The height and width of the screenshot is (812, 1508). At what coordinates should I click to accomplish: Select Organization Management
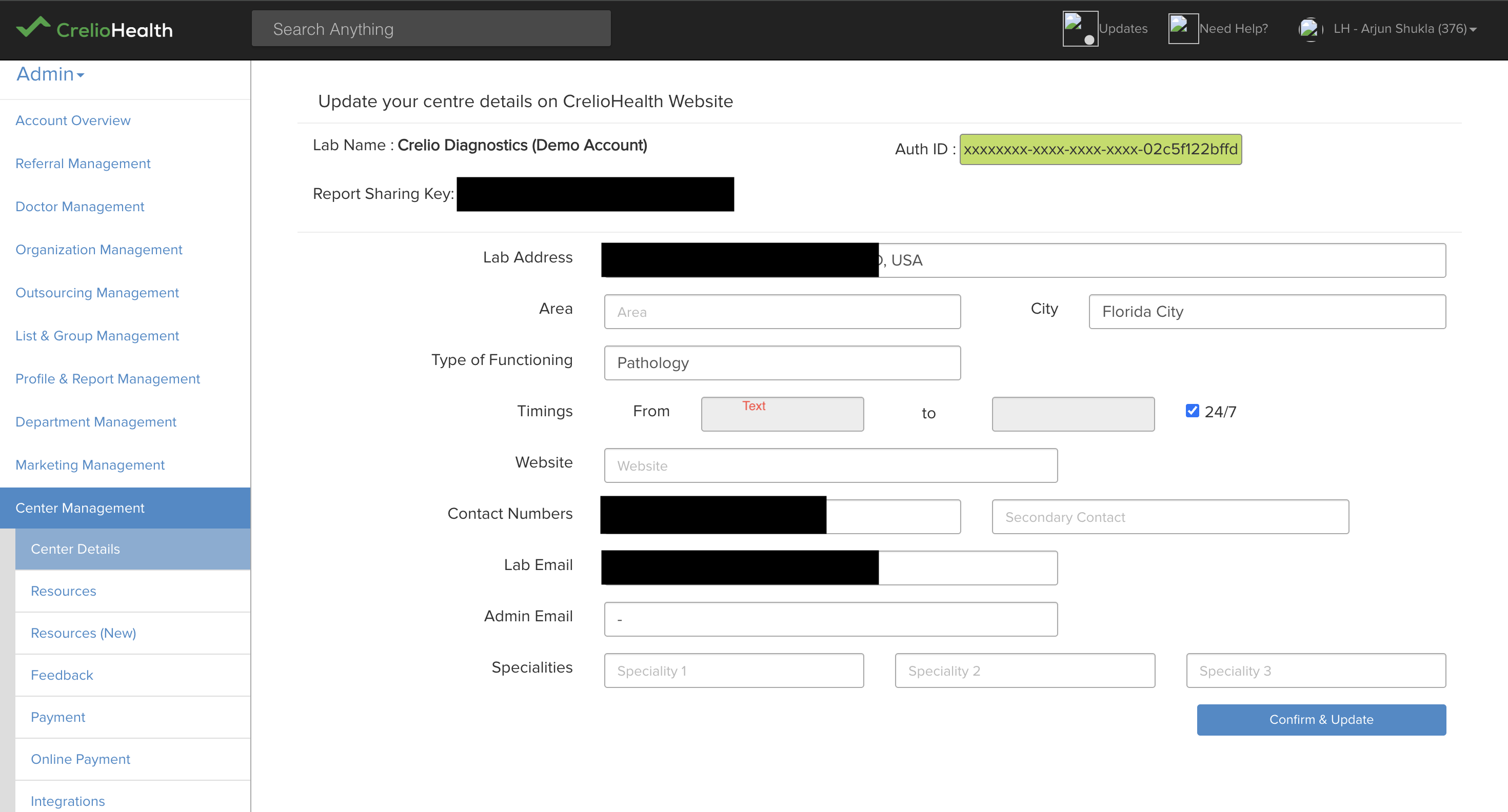99,250
